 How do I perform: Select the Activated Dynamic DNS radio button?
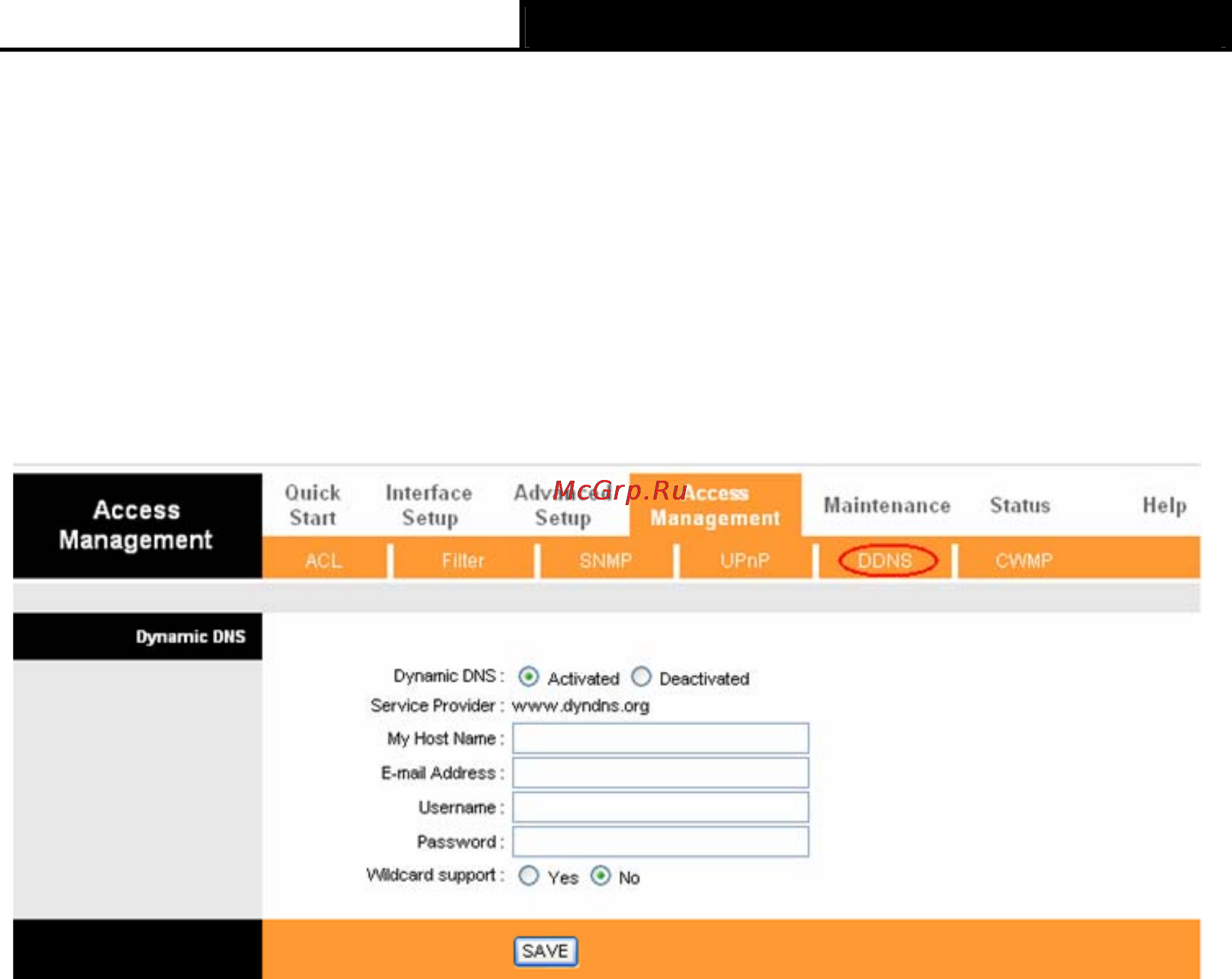(x=528, y=677)
